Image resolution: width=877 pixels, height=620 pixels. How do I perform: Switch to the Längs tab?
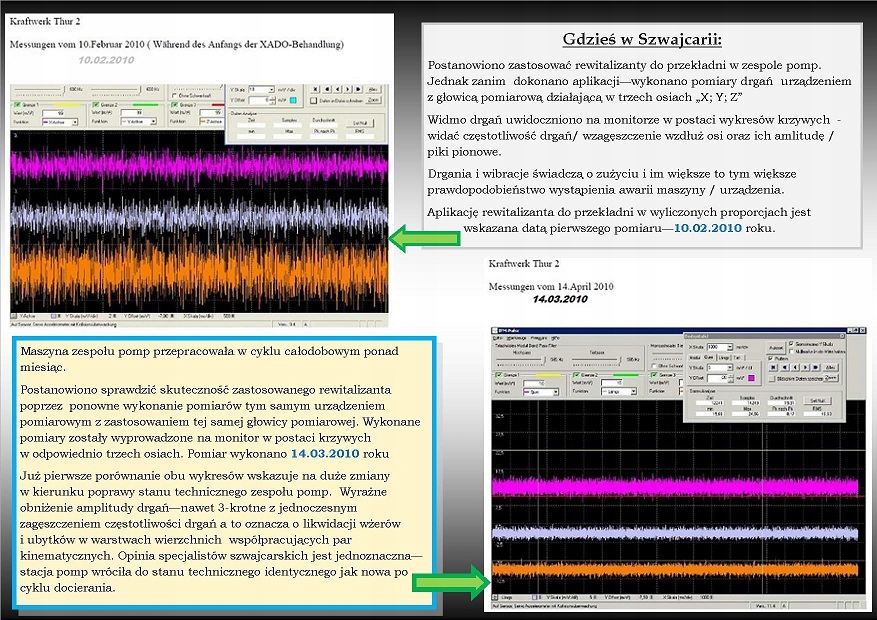pyautogui.click(x=724, y=358)
